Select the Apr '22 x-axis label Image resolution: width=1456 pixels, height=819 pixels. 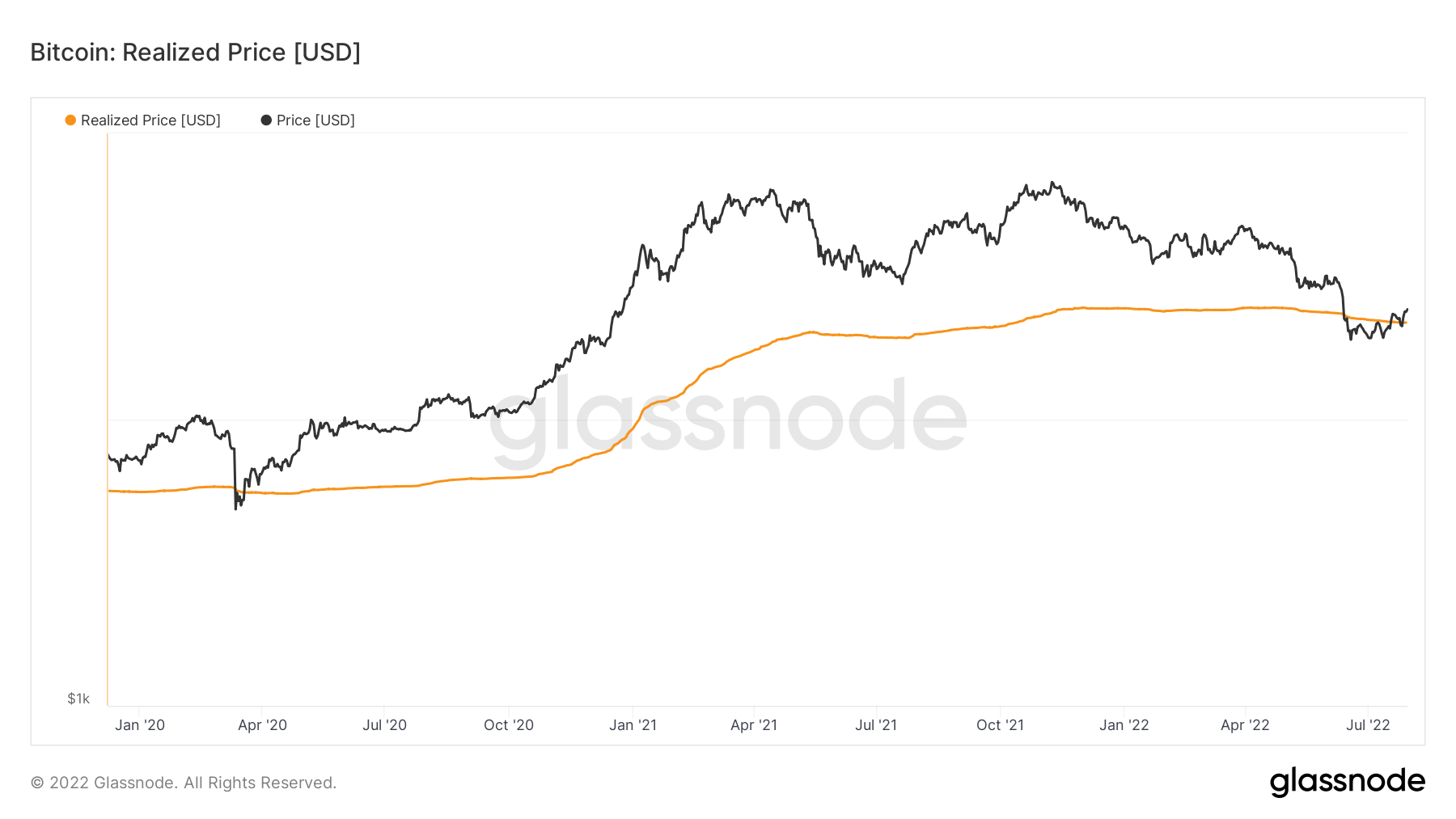click(x=1245, y=725)
